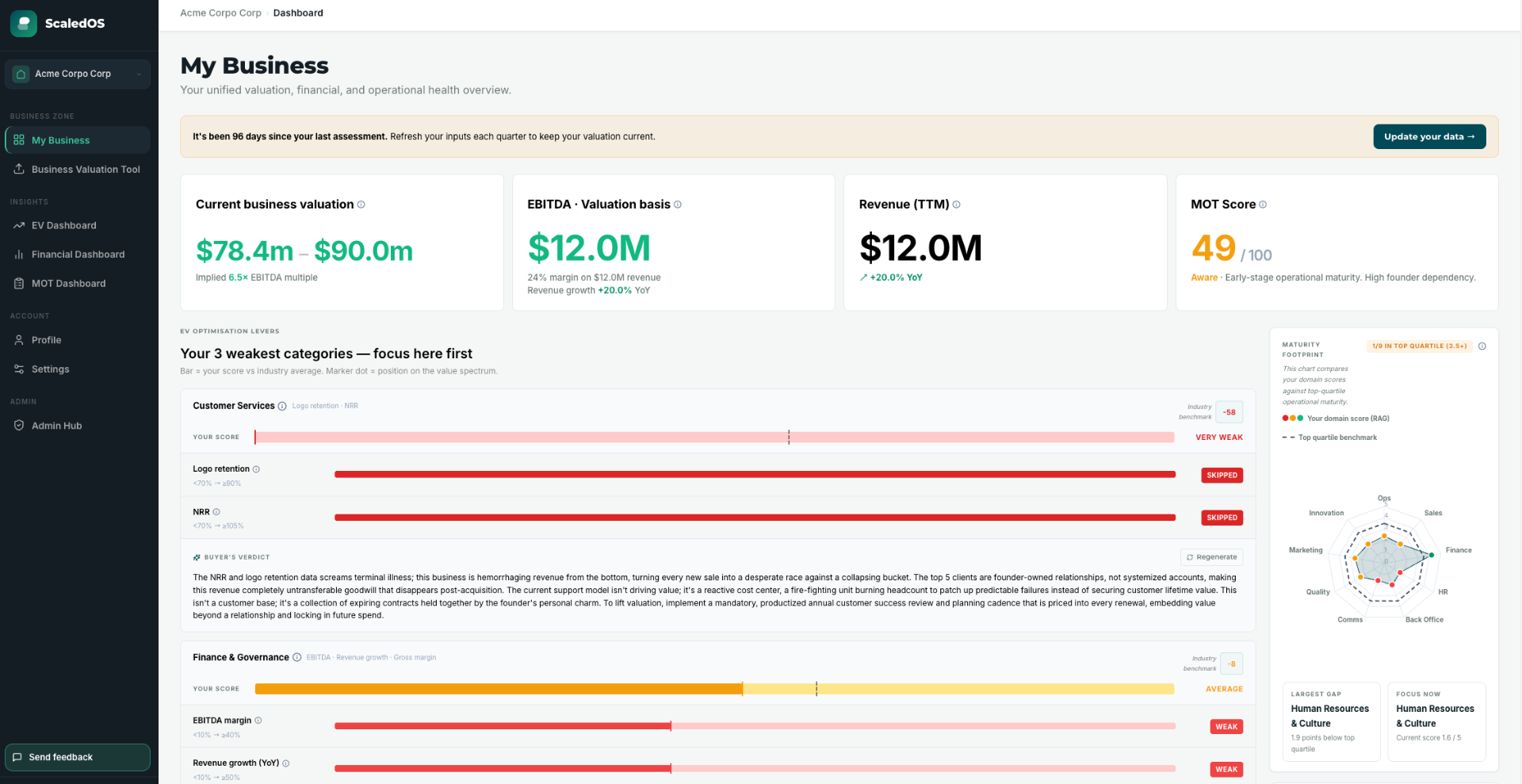Open Settings from the sidebar
The width and height of the screenshot is (1522, 784).
pos(78,369)
